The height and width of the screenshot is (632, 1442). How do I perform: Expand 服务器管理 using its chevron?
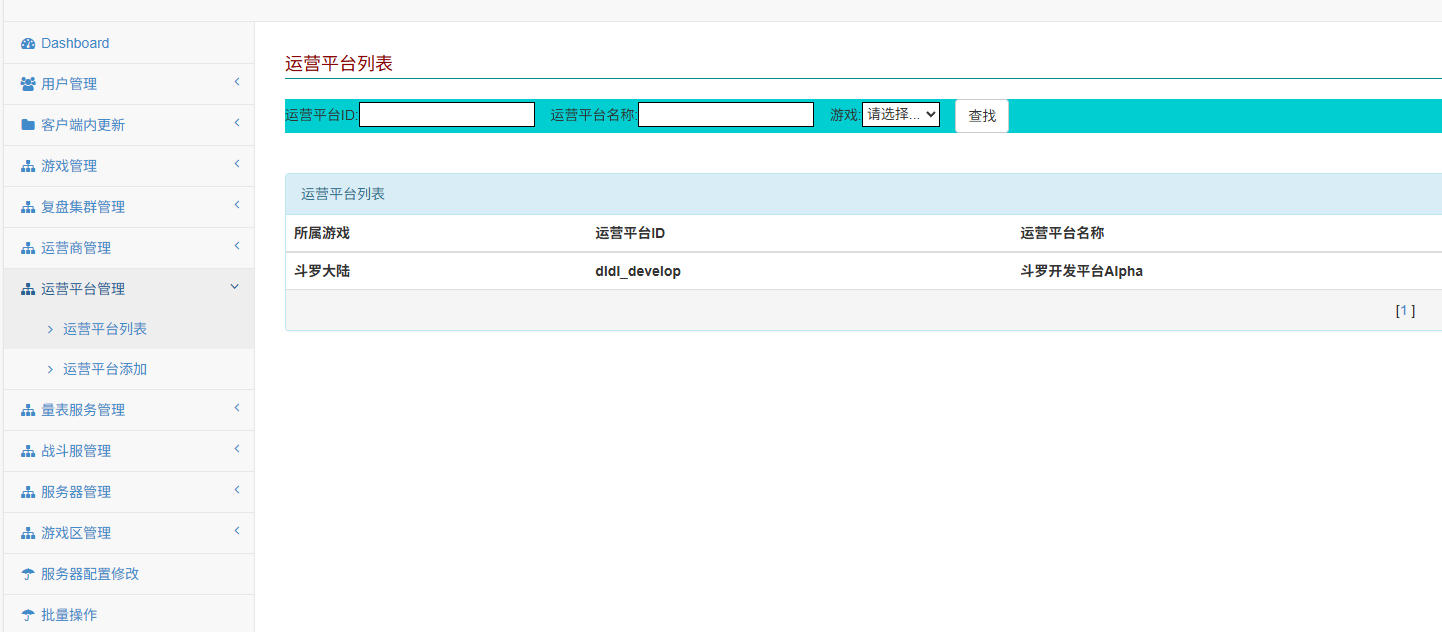237,490
